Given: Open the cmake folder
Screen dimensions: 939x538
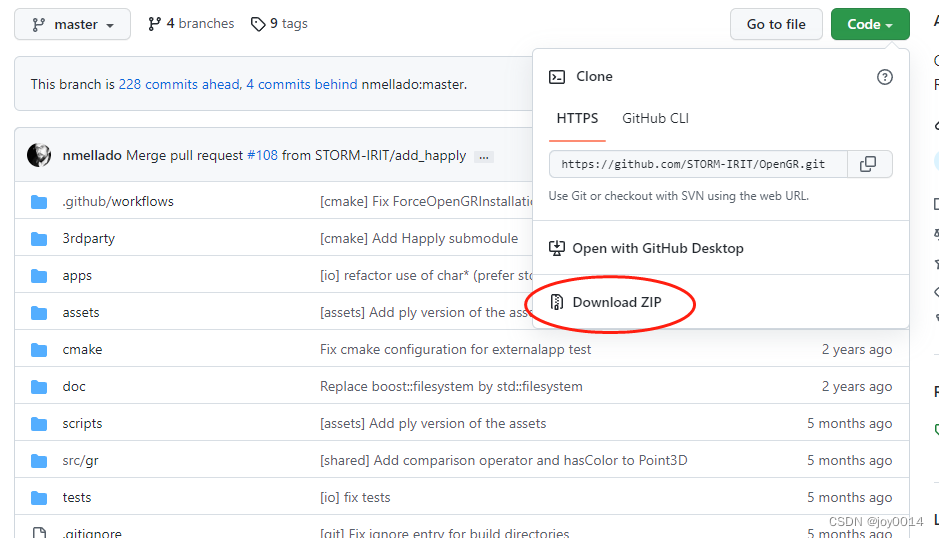Looking at the screenshot, I should [82, 349].
